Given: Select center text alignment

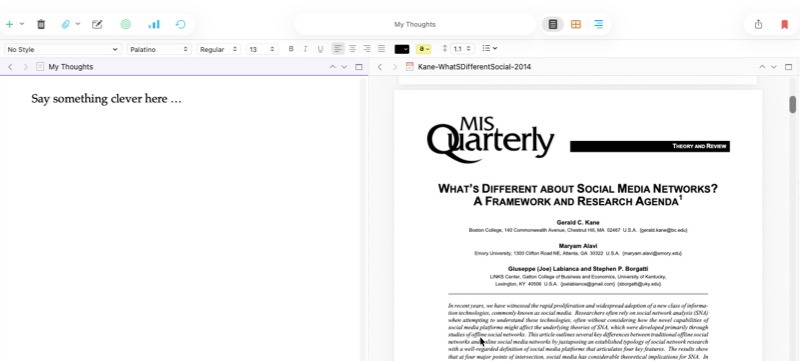Looking at the screenshot, I should point(352,49).
